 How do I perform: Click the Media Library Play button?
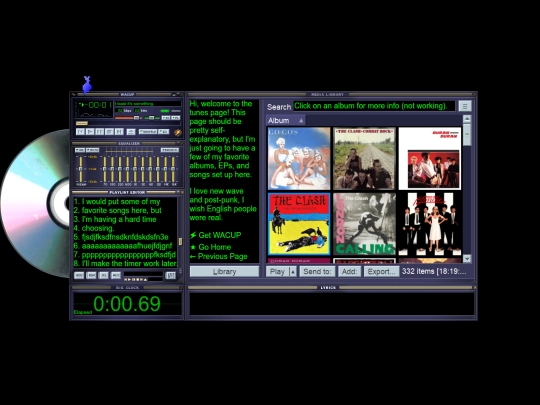click(278, 271)
